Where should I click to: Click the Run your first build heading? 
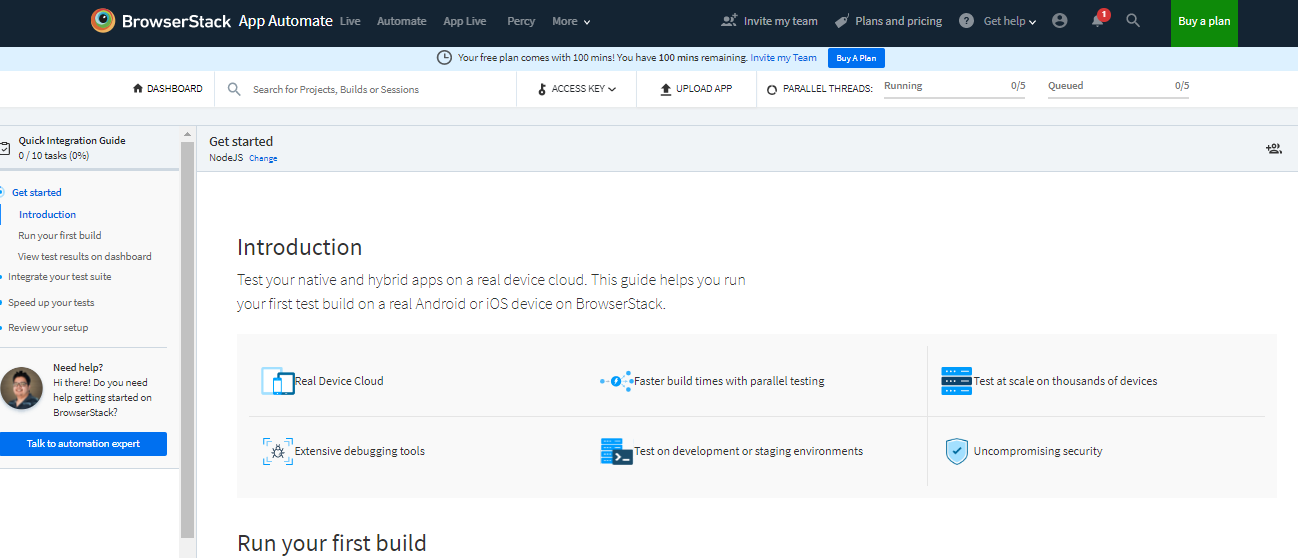click(332, 543)
